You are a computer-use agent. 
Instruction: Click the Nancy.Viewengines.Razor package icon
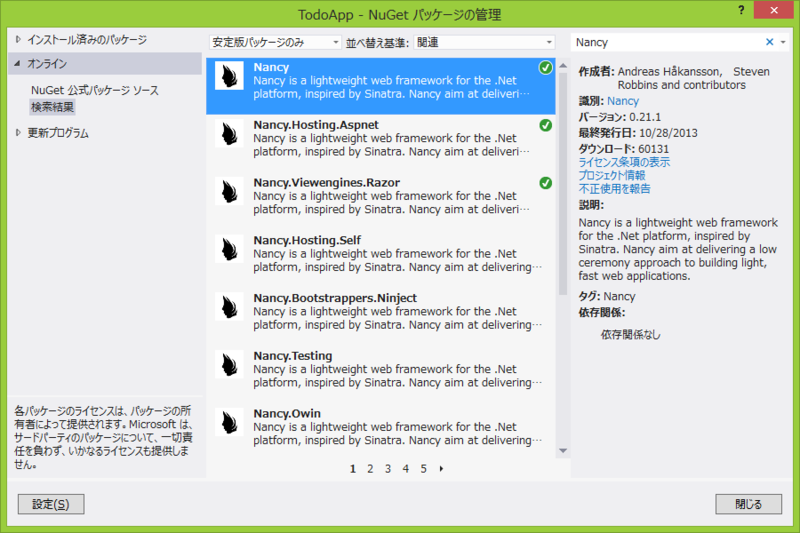[x=229, y=191]
